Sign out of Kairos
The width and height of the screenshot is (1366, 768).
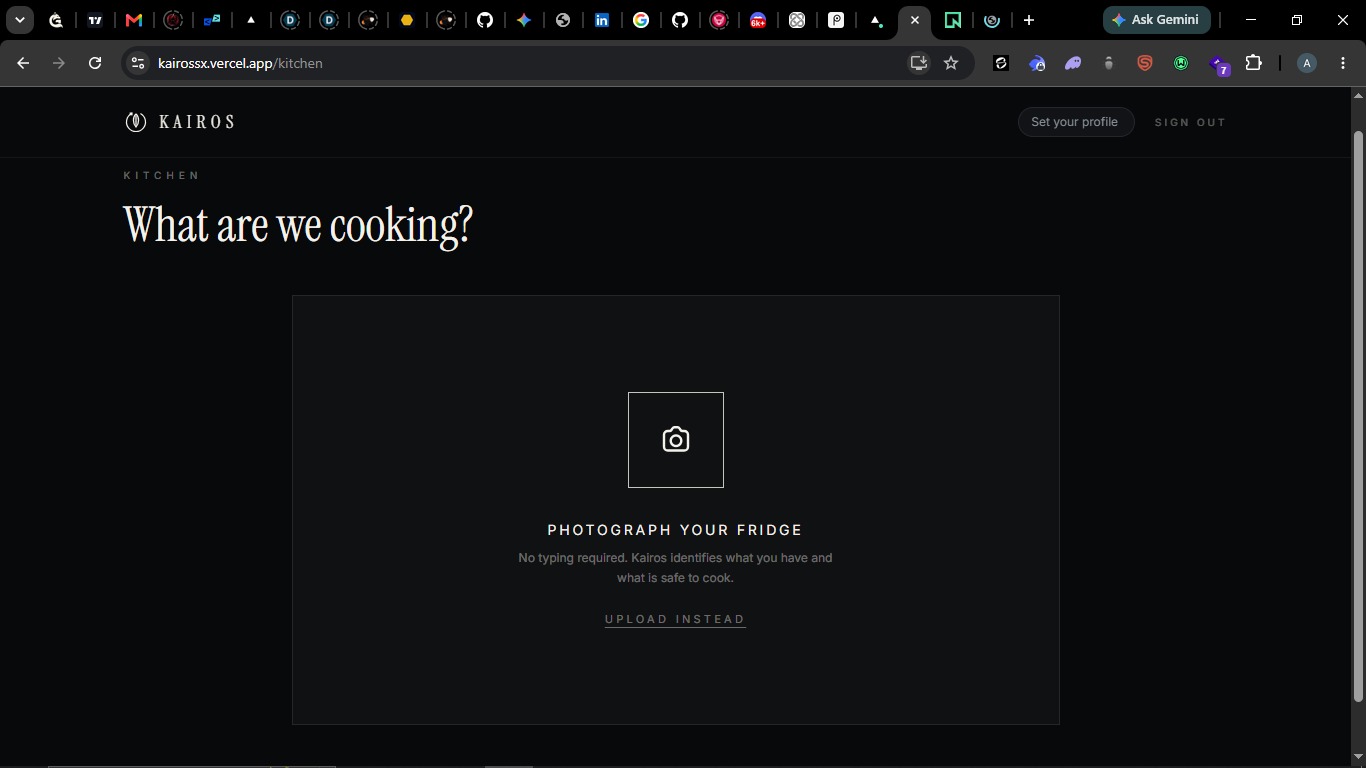[1190, 122]
